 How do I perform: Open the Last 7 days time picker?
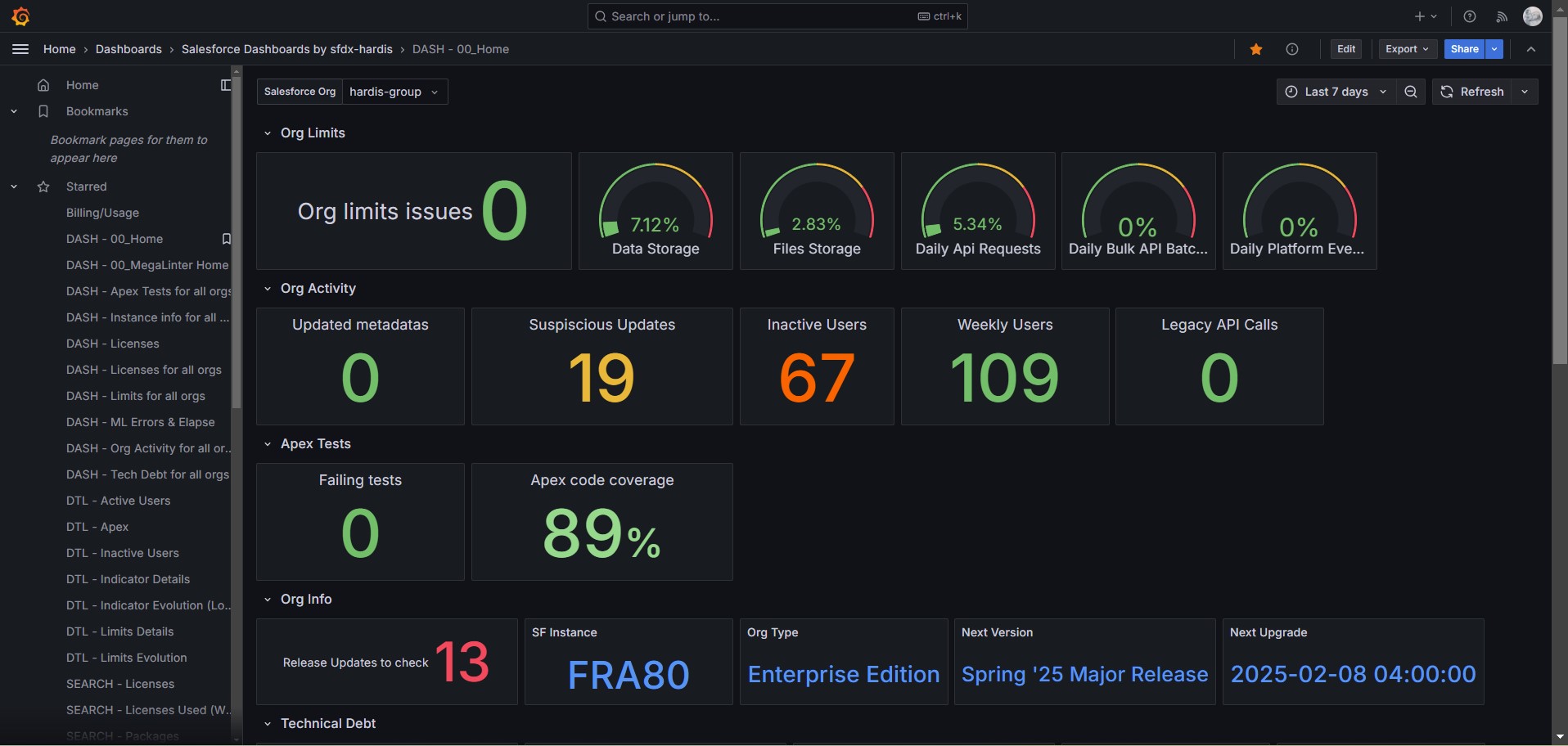pos(1336,92)
